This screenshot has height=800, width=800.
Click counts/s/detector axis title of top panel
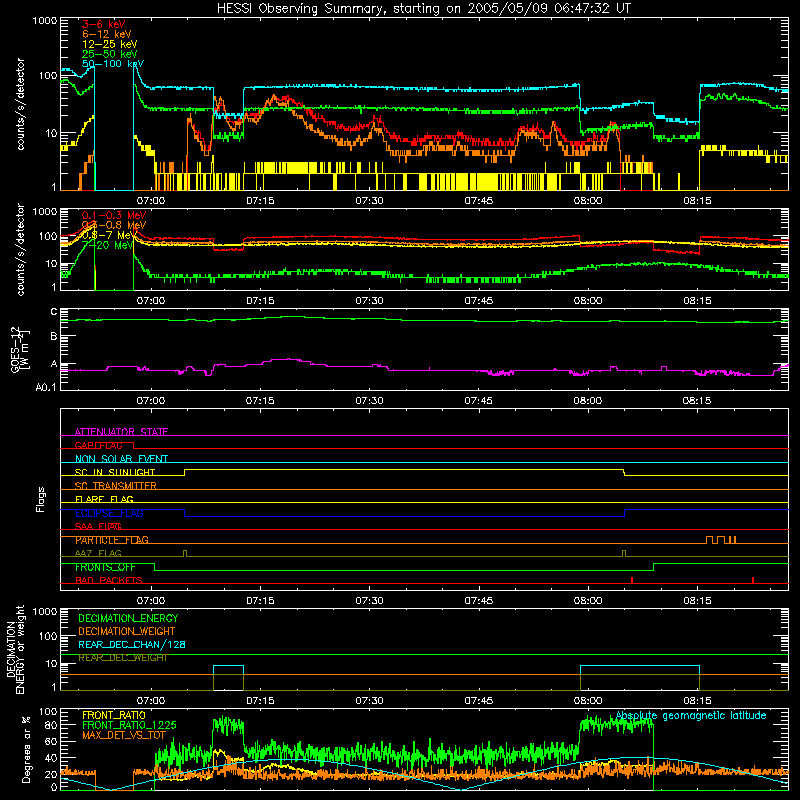tap(20, 104)
